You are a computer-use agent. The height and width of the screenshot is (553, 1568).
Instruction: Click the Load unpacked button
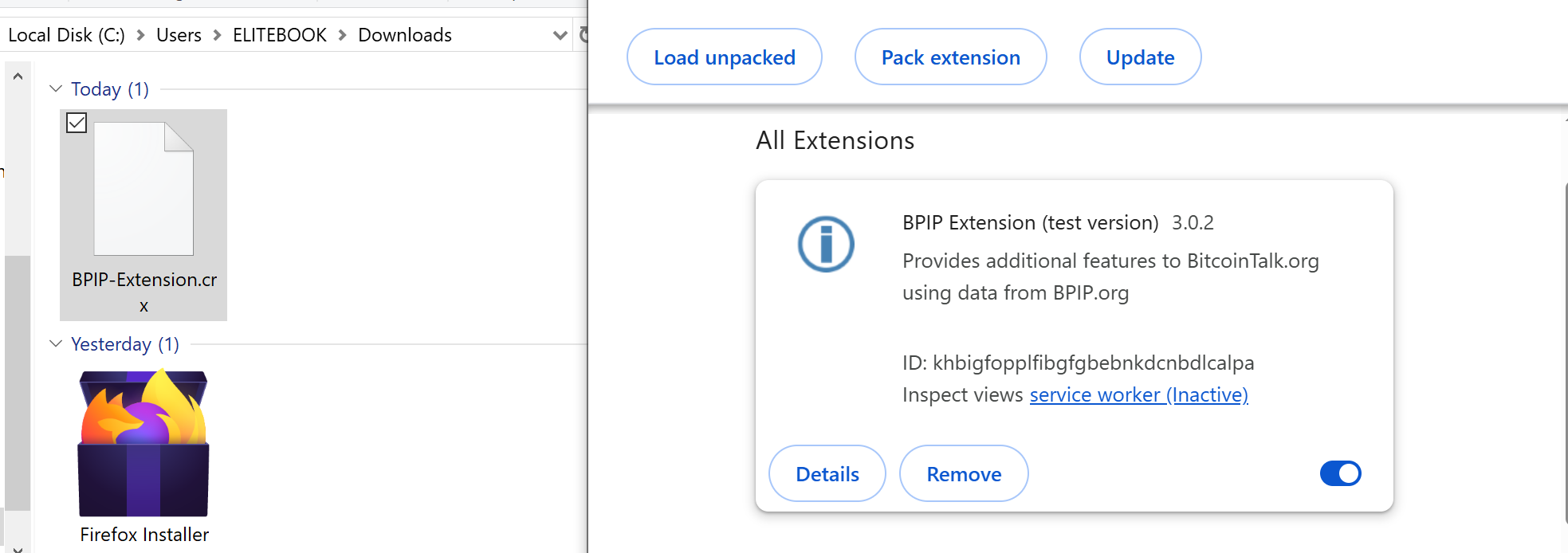725,57
